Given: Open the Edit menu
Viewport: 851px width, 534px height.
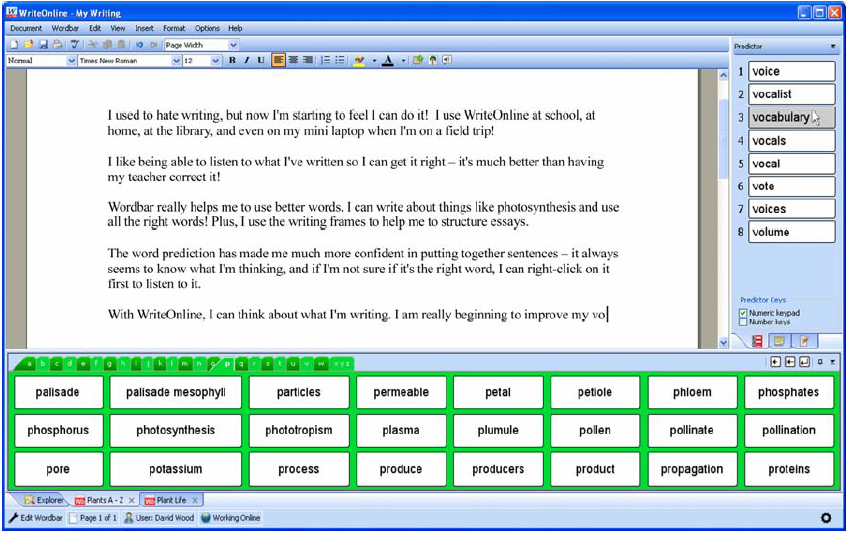Looking at the screenshot, I should pos(95,28).
